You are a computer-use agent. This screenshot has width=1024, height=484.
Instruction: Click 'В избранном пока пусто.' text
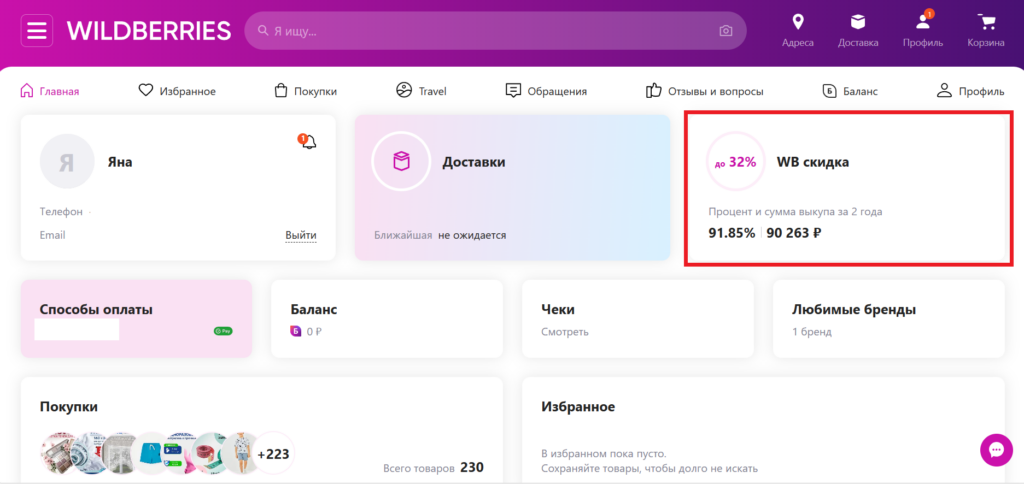[604, 453]
